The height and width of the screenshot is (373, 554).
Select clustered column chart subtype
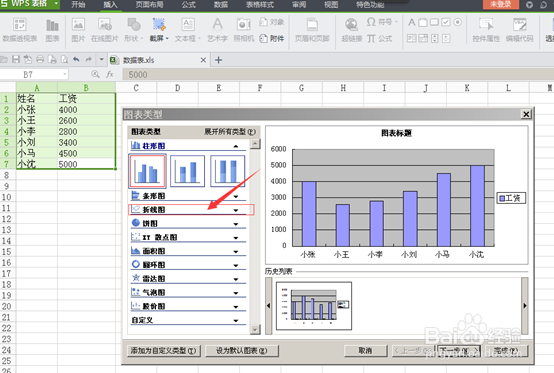147,171
